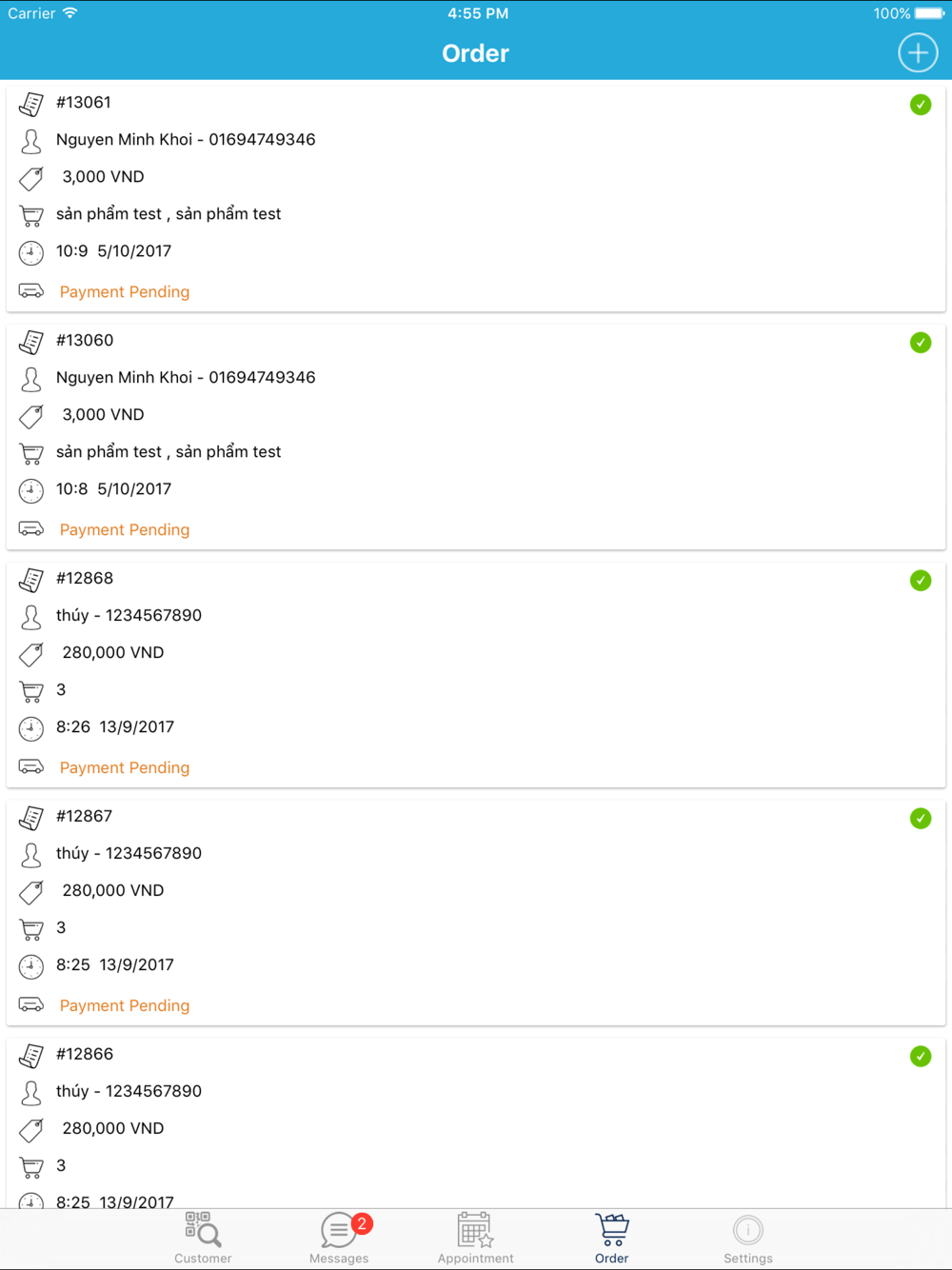Viewport: 952px width, 1270px height.
Task: Click Payment Pending status of order #12868
Action: click(x=125, y=768)
